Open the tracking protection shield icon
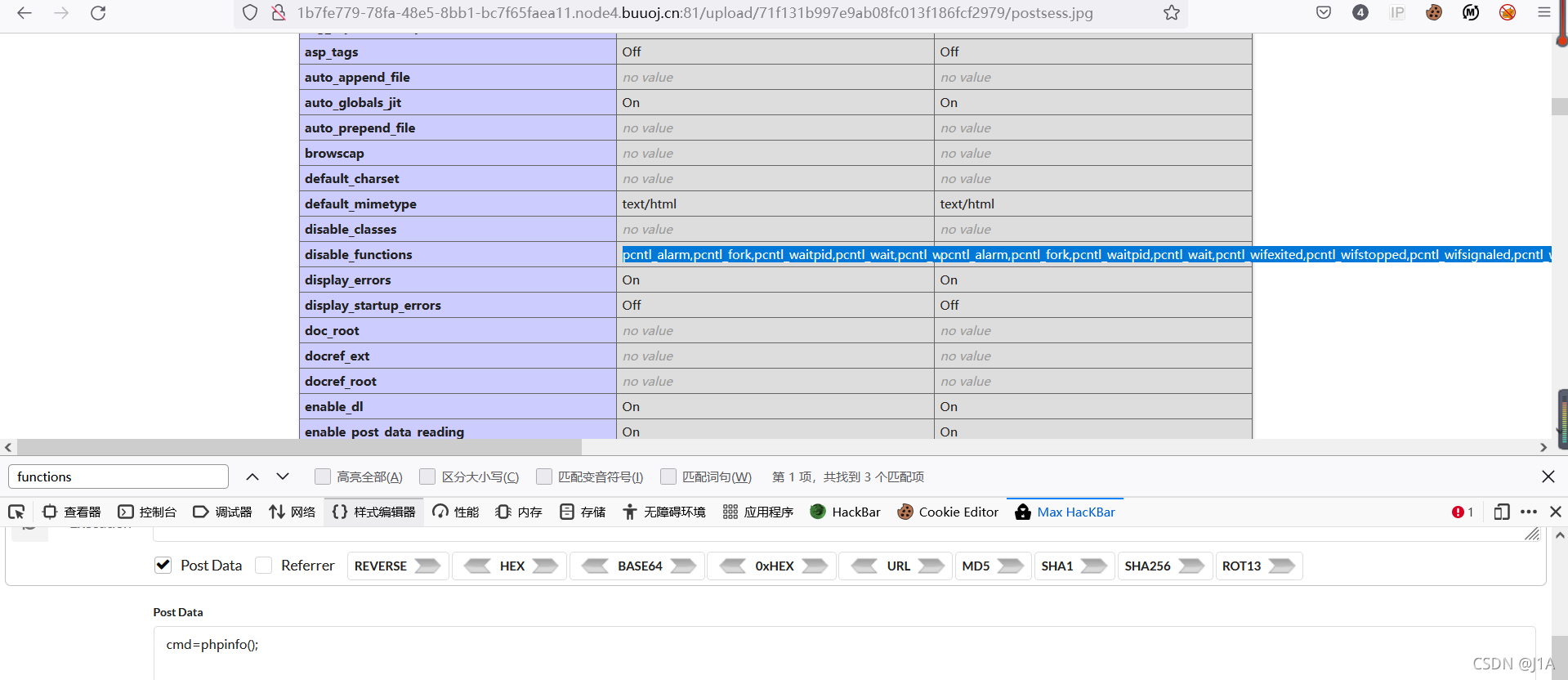The width and height of the screenshot is (1568, 680). pos(250,12)
